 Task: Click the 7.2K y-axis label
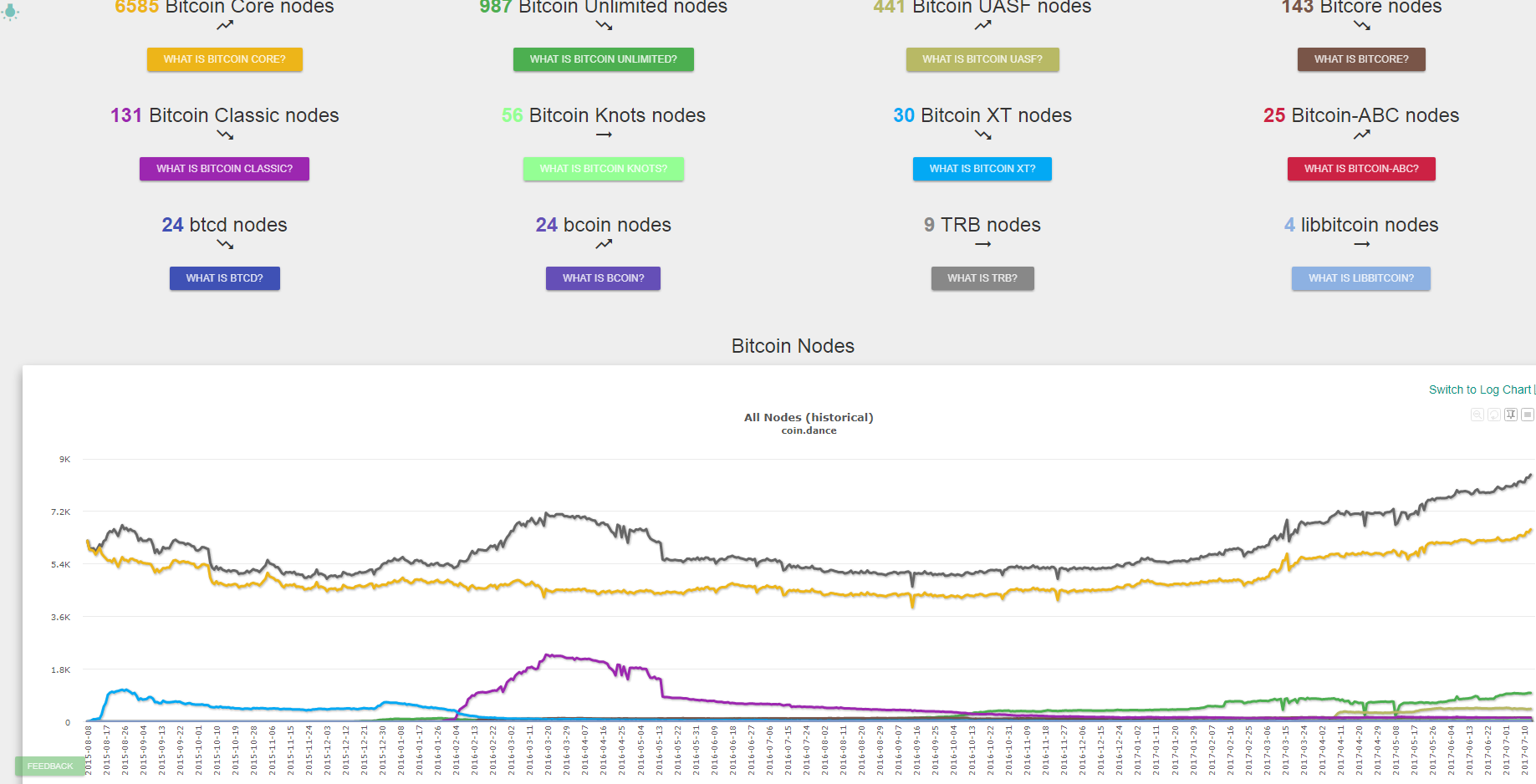pos(61,512)
